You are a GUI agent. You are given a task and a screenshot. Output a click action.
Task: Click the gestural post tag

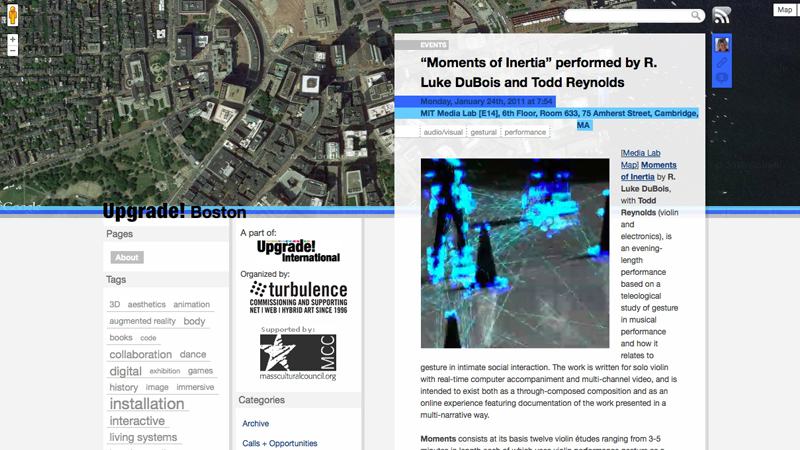[484, 132]
